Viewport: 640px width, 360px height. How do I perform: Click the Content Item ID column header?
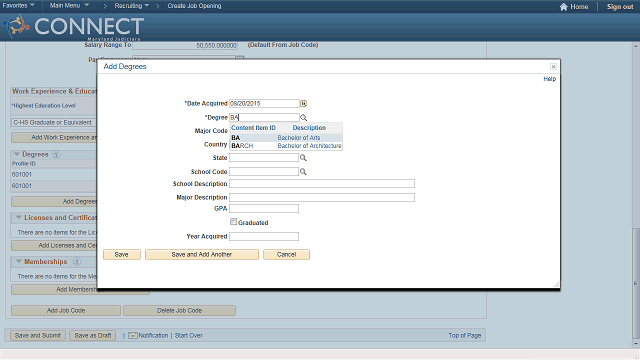pos(253,128)
